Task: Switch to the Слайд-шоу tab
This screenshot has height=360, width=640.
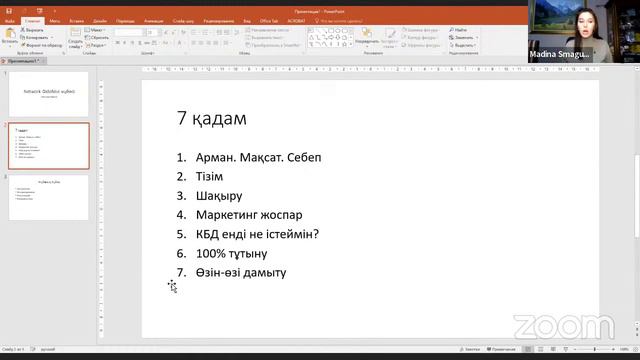Action: [183, 21]
